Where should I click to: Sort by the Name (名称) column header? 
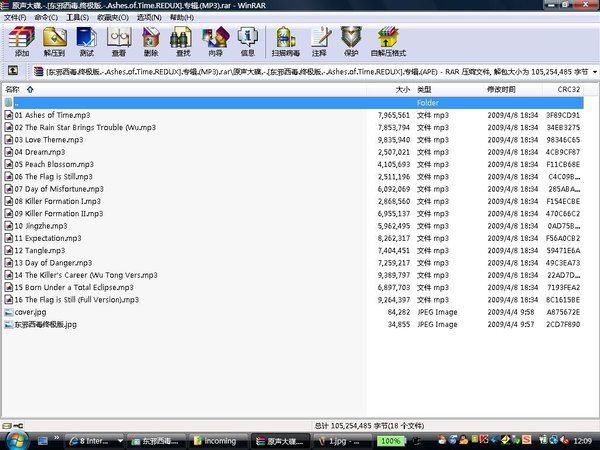click(184, 90)
